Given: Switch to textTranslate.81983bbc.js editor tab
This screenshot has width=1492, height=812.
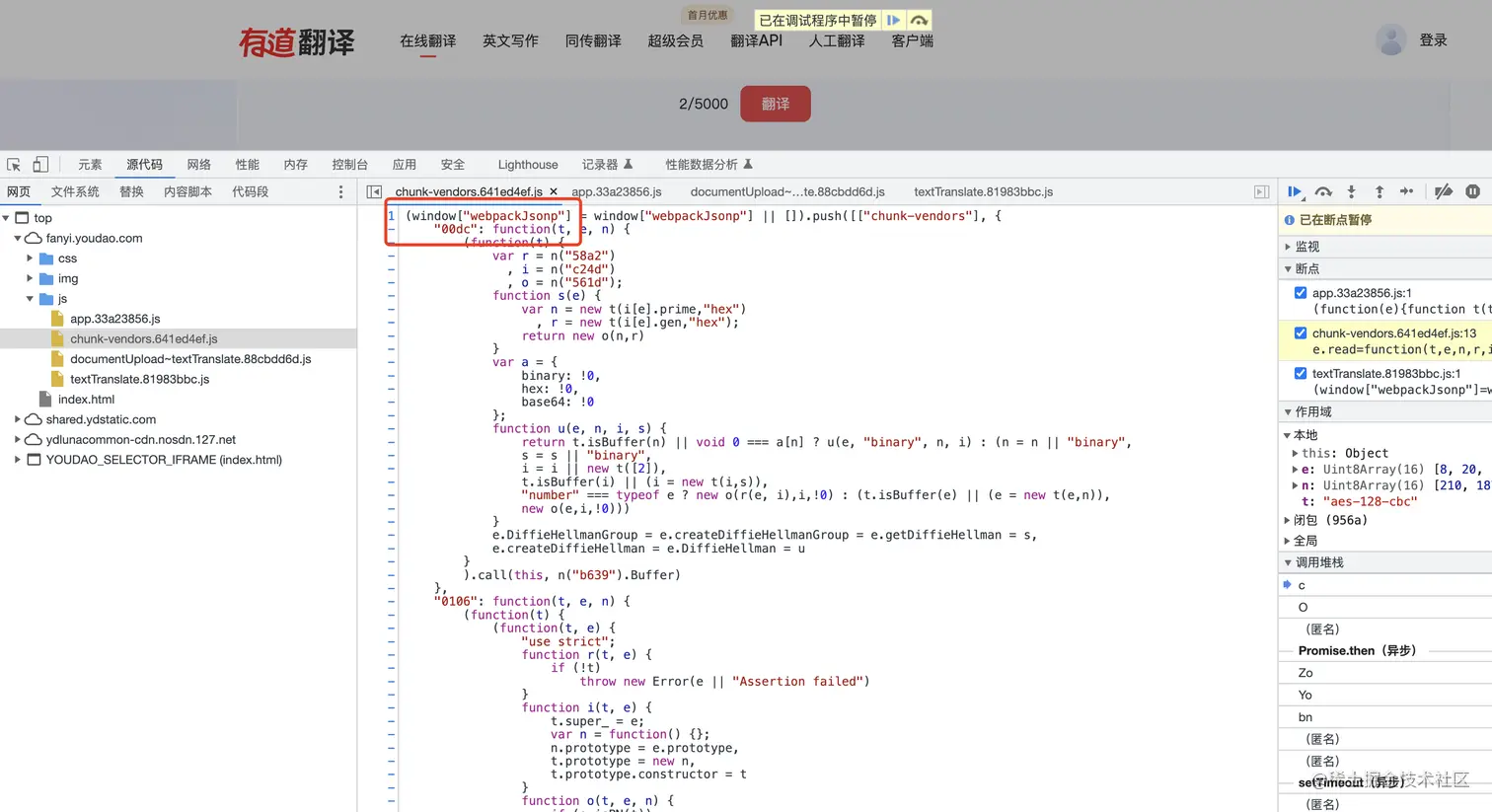Looking at the screenshot, I should pos(983,191).
